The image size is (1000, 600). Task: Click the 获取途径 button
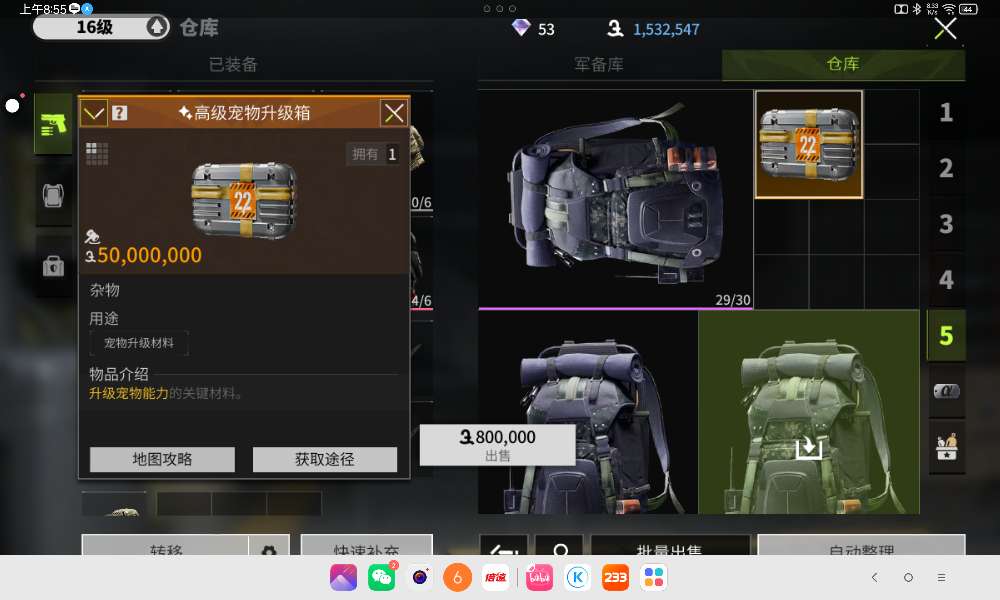[325, 459]
